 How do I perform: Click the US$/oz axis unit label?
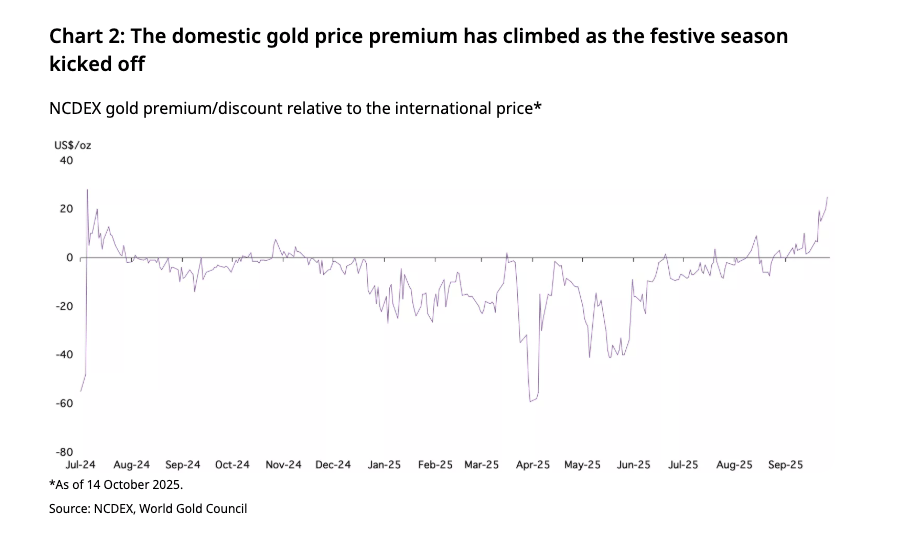coord(73,145)
